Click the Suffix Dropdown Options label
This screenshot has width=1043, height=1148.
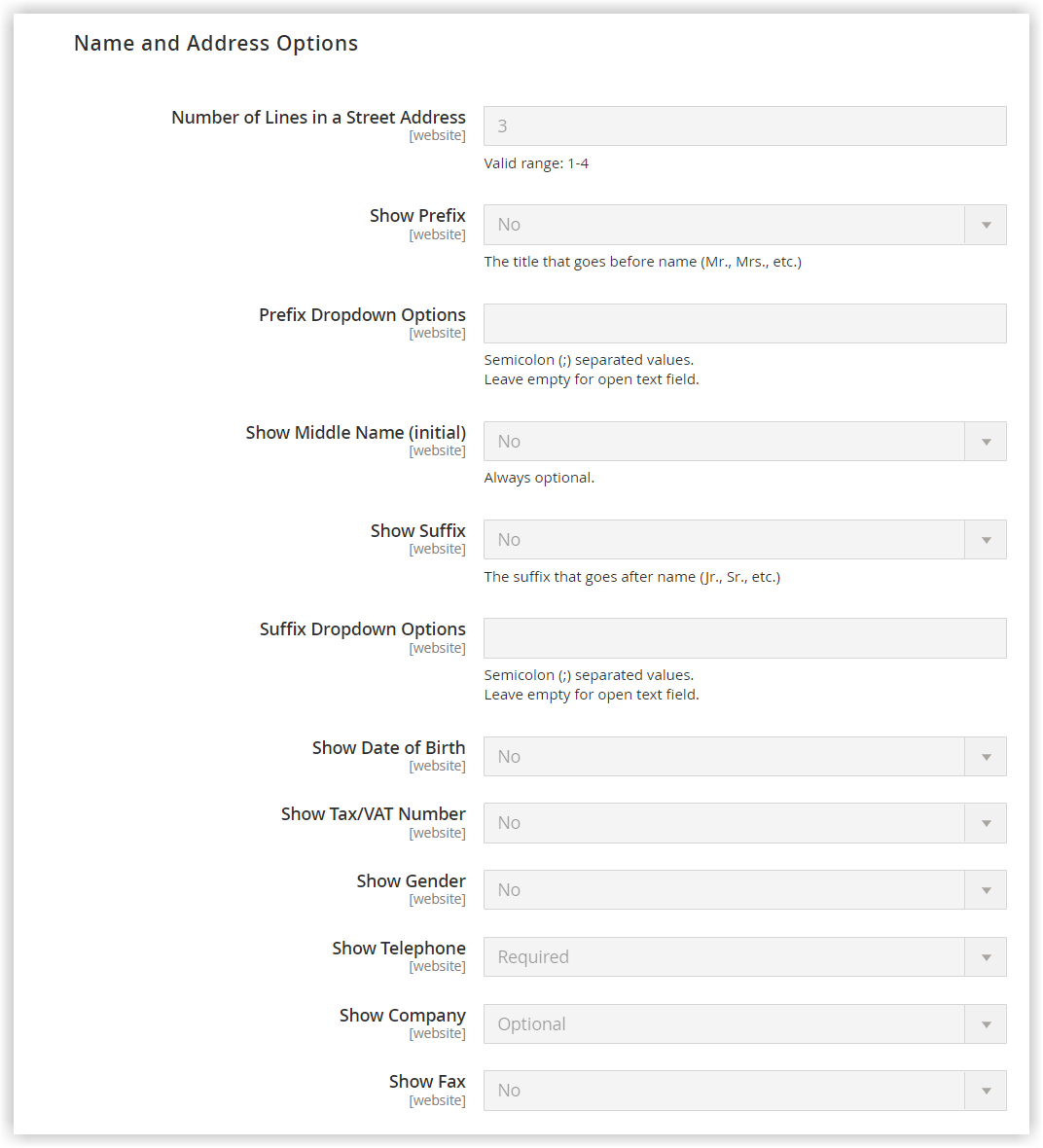[363, 629]
